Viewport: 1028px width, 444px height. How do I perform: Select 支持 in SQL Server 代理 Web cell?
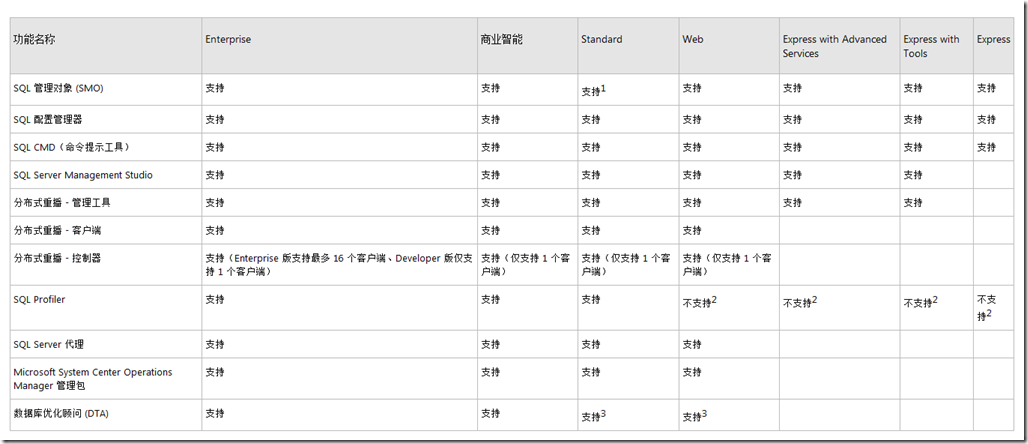point(692,344)
